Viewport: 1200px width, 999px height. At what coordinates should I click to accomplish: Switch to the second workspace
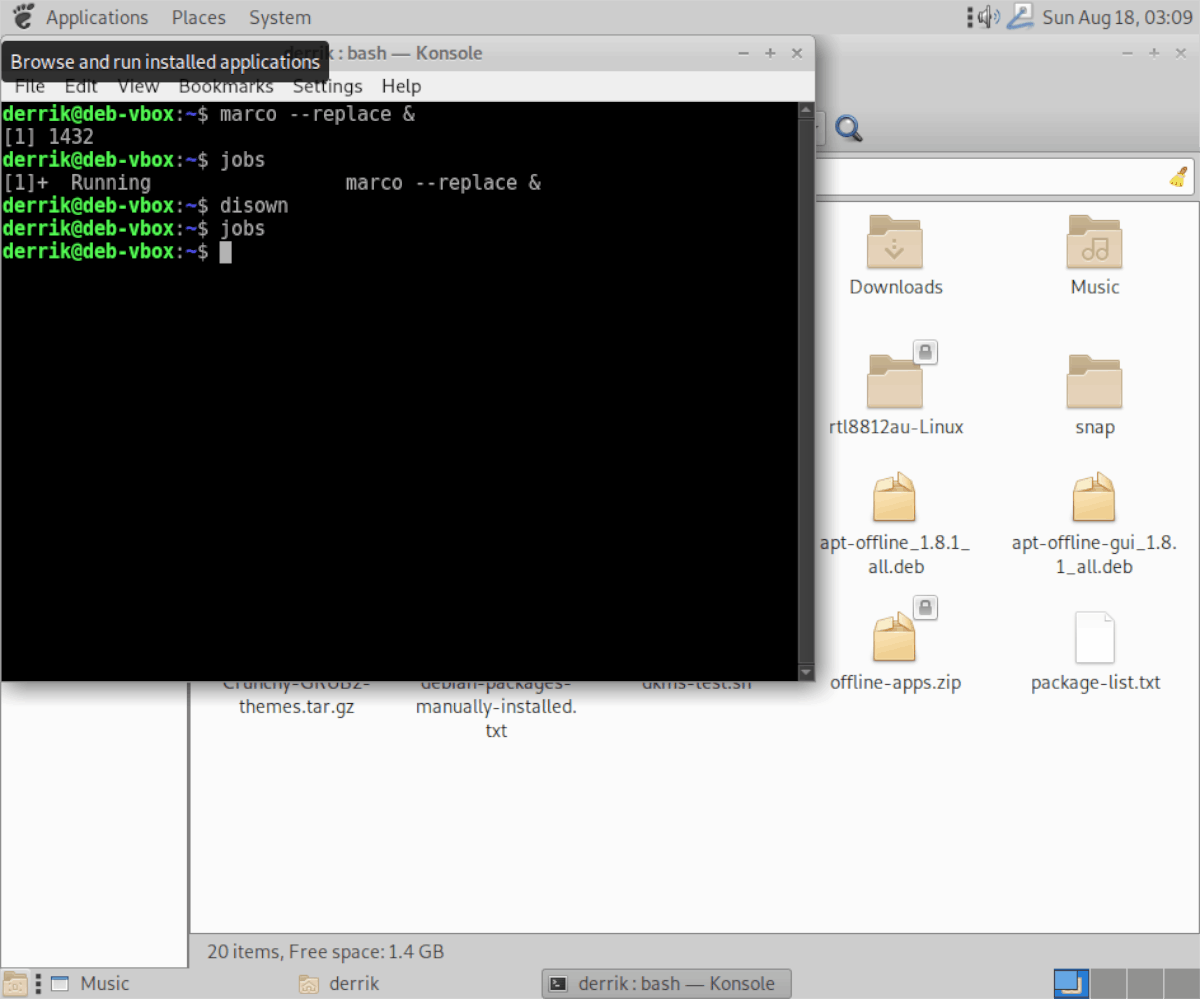click(1108, 983)
